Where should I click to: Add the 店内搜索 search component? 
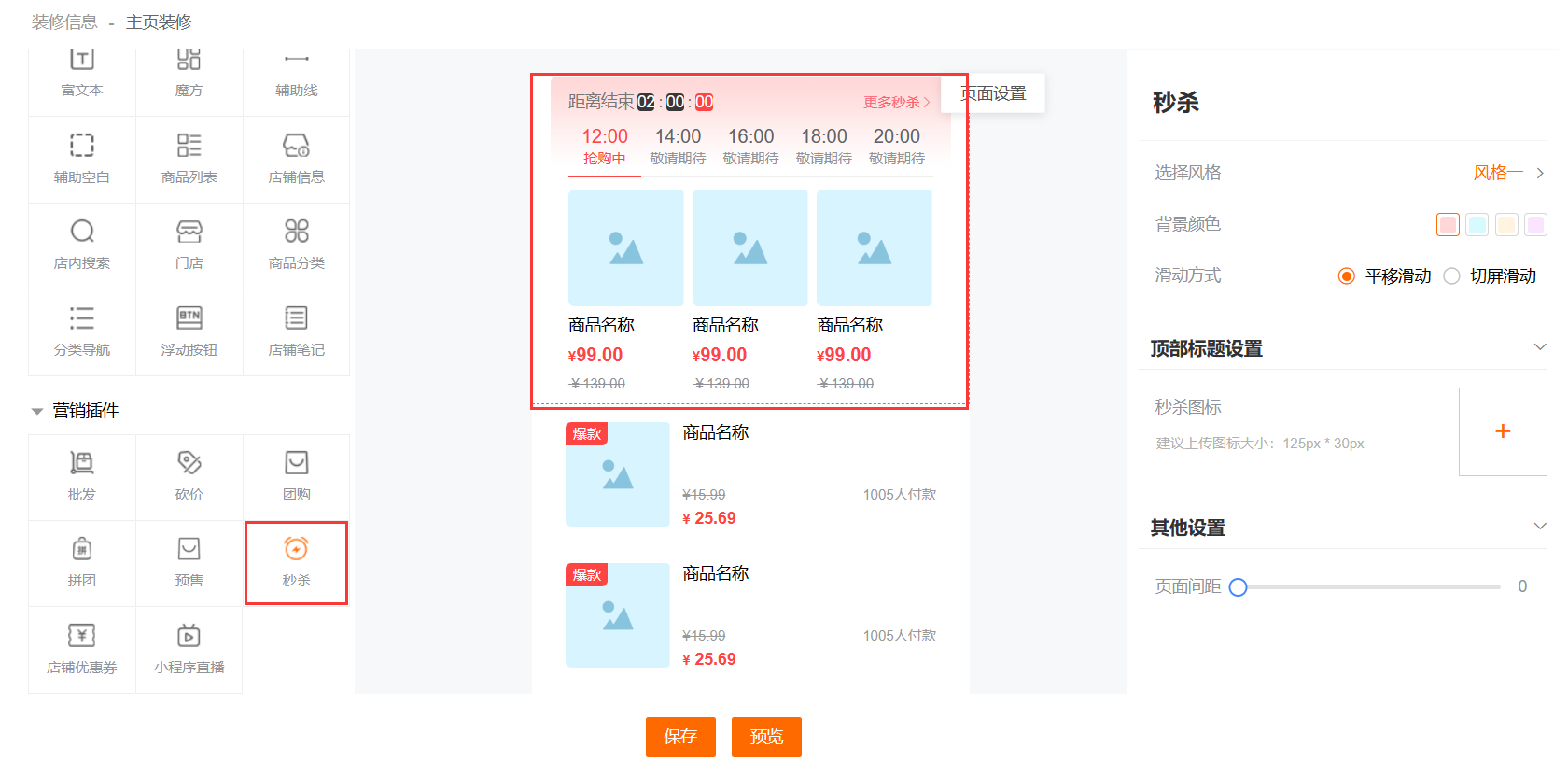tap(82, 245)
